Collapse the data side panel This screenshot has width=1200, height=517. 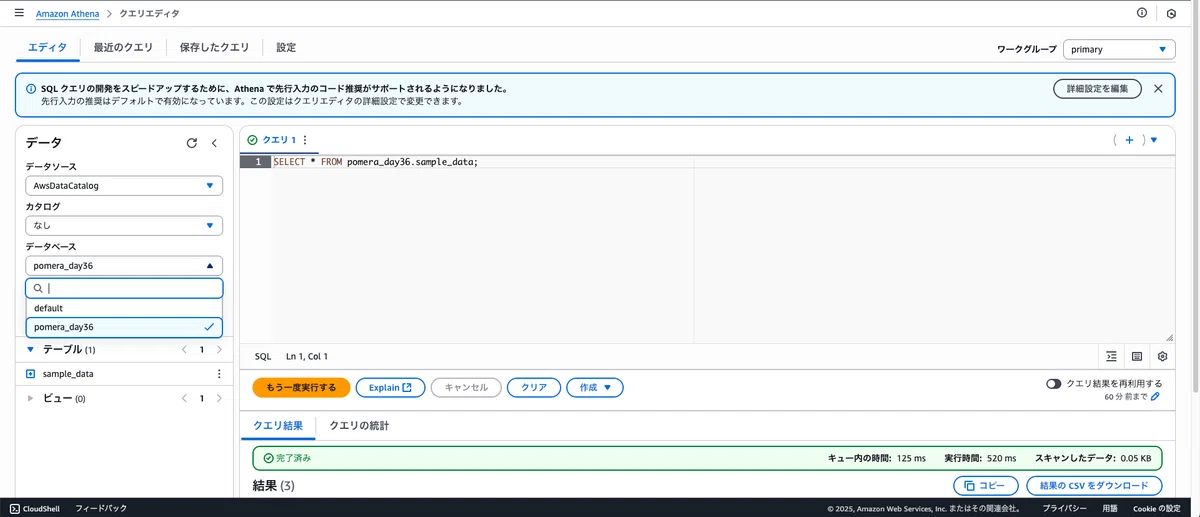click(214, 143)
